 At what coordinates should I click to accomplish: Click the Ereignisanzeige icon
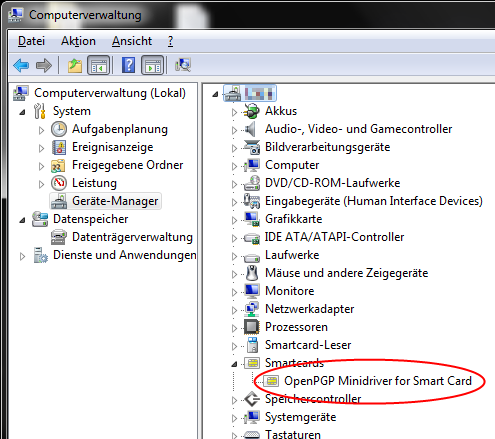click(59, 147)
